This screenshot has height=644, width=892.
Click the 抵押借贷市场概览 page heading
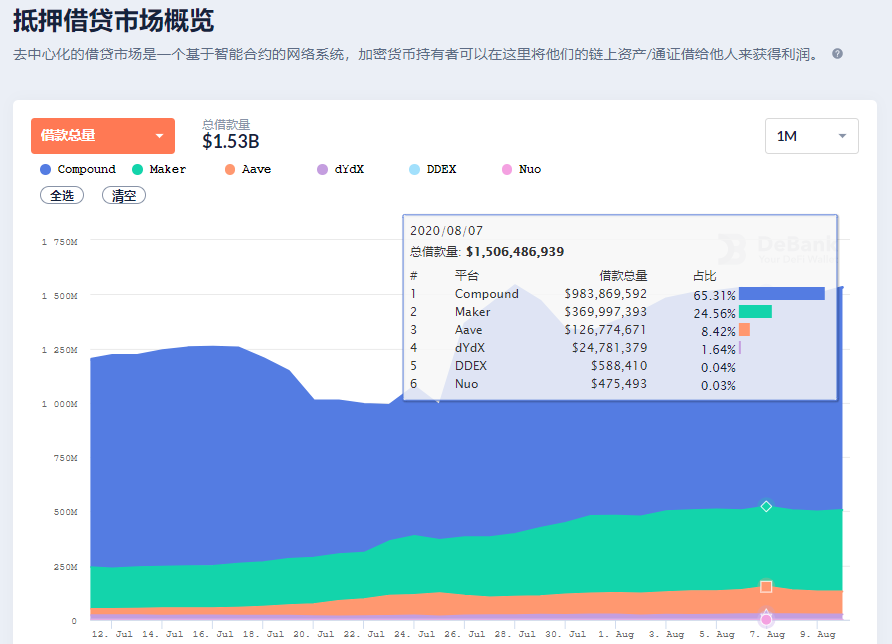pyautogui.click(x=113, y=20)
